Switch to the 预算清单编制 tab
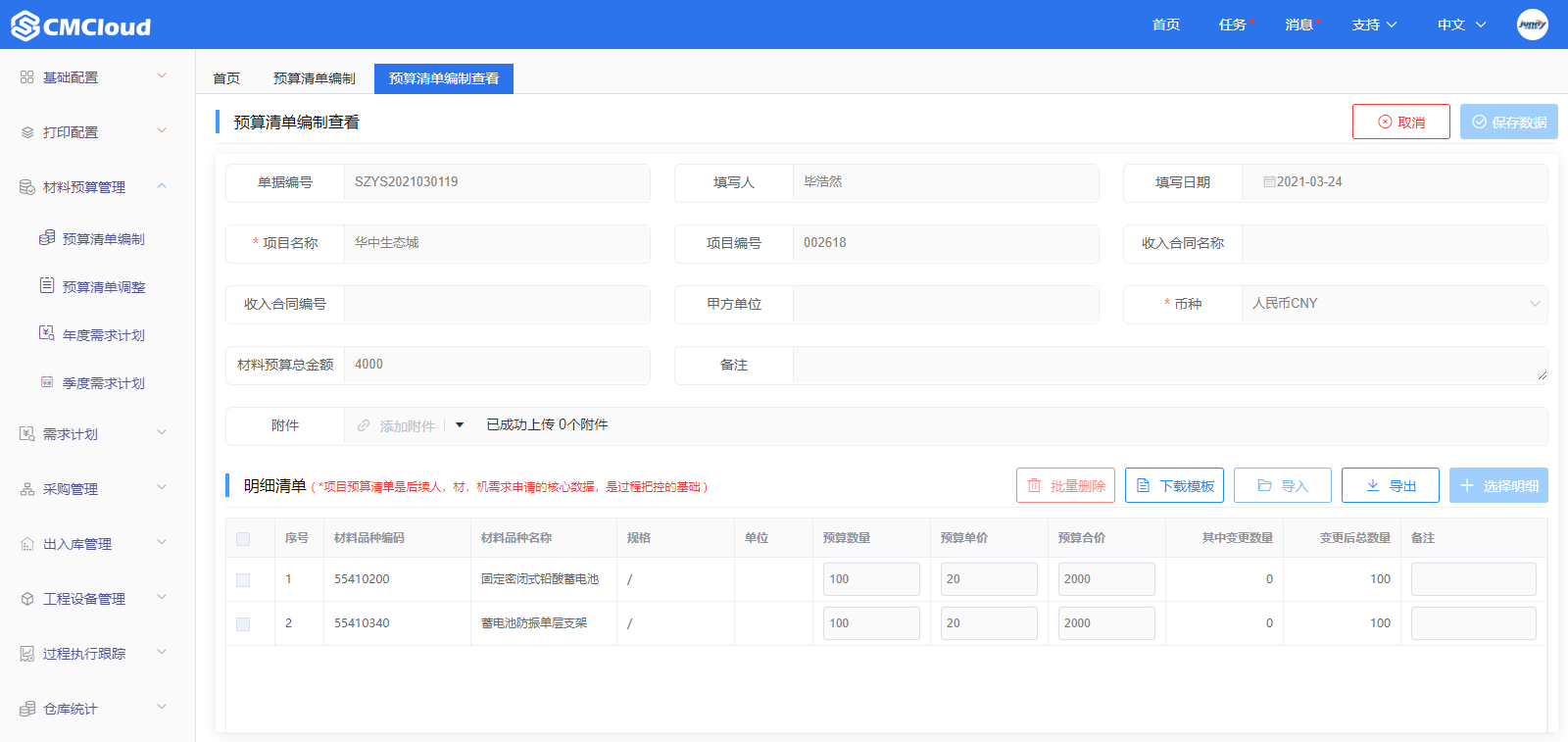 point(314,78)
